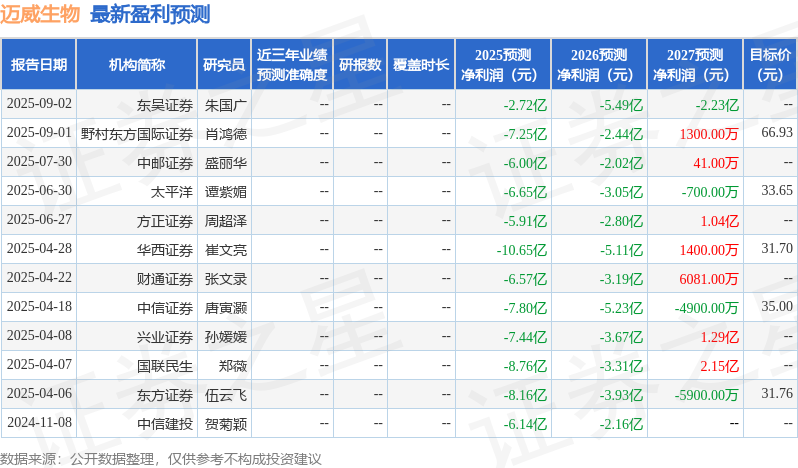Select analyst name 盛丽华
Viewport: 798px width, 468px height.
pos(225,163)
